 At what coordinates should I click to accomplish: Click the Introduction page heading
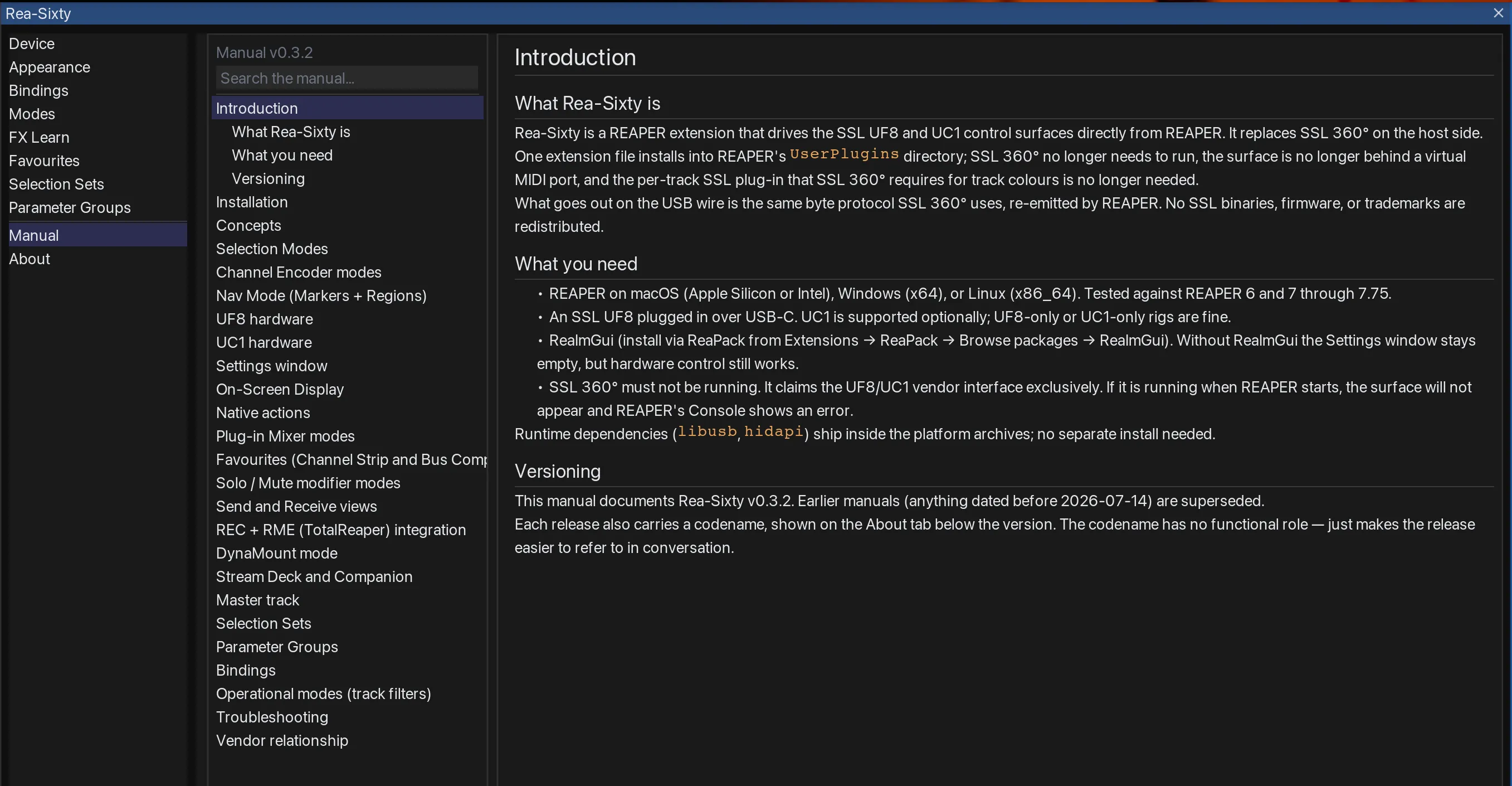574,57
